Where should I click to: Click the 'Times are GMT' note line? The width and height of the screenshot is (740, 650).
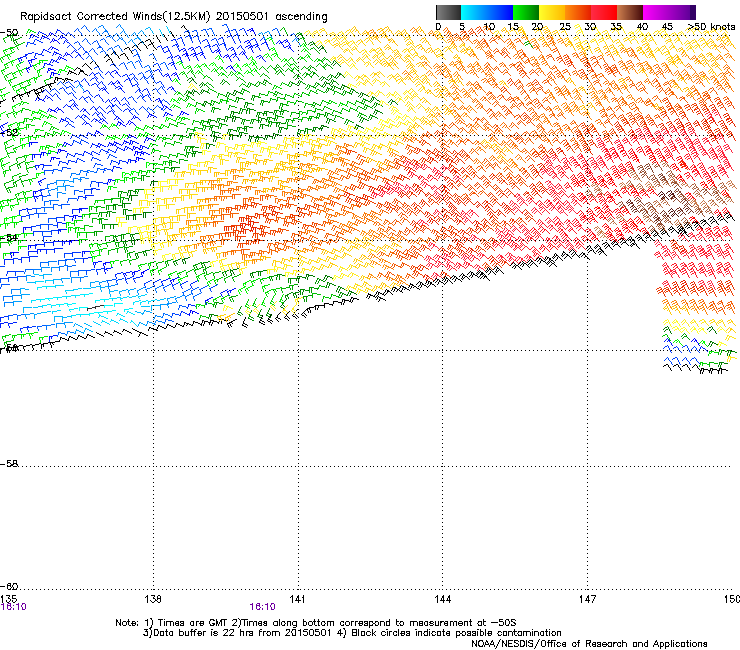point(316,623)
